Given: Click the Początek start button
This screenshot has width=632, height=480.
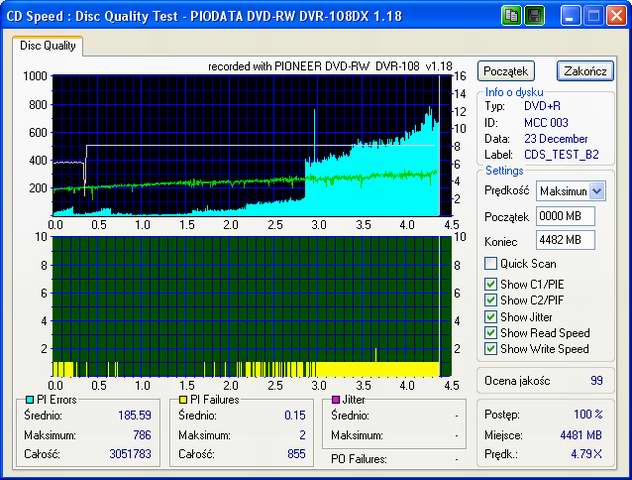Looking at the screenshot, I should coord(506,71).
